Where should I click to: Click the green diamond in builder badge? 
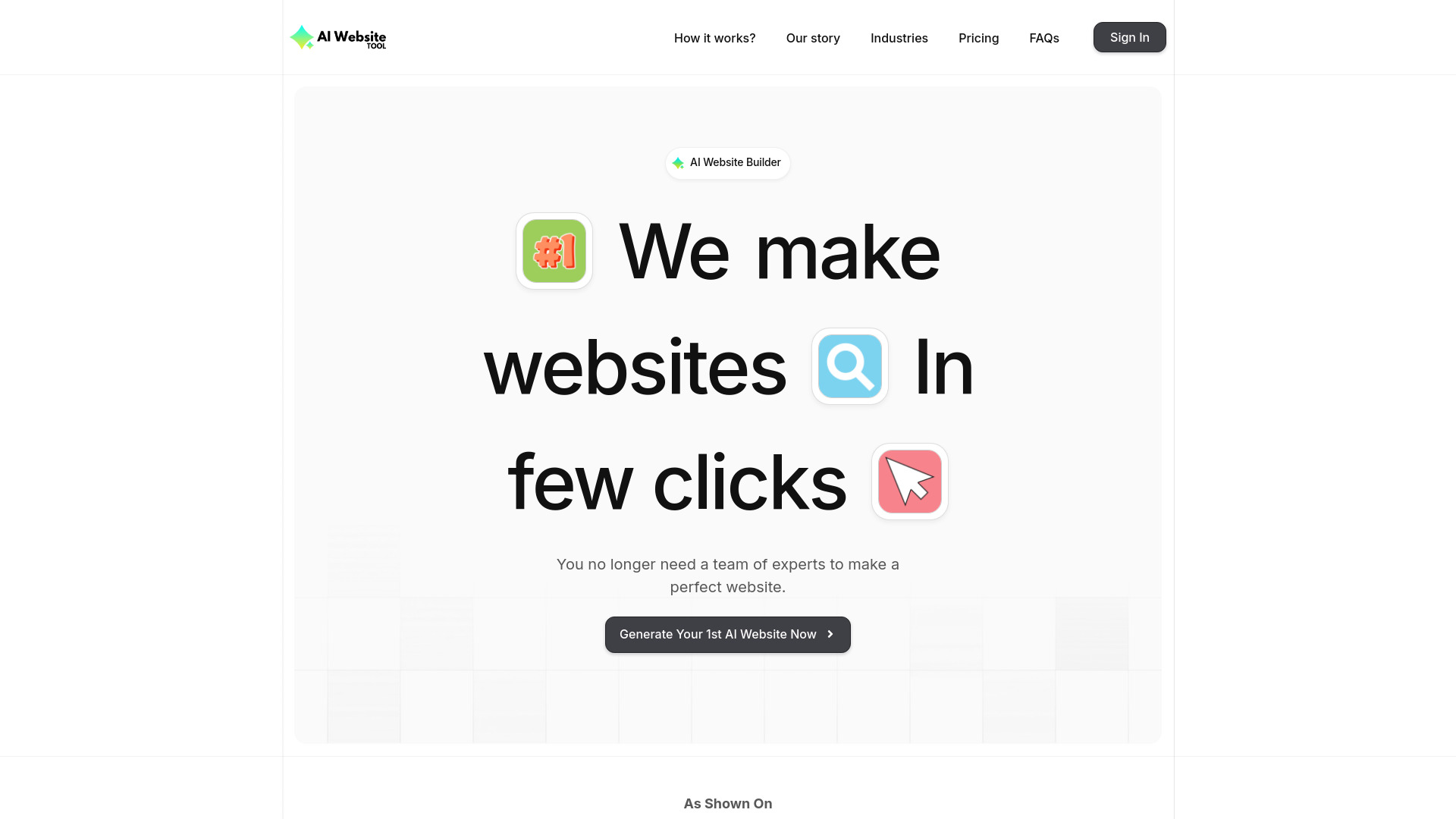point(679,163)
